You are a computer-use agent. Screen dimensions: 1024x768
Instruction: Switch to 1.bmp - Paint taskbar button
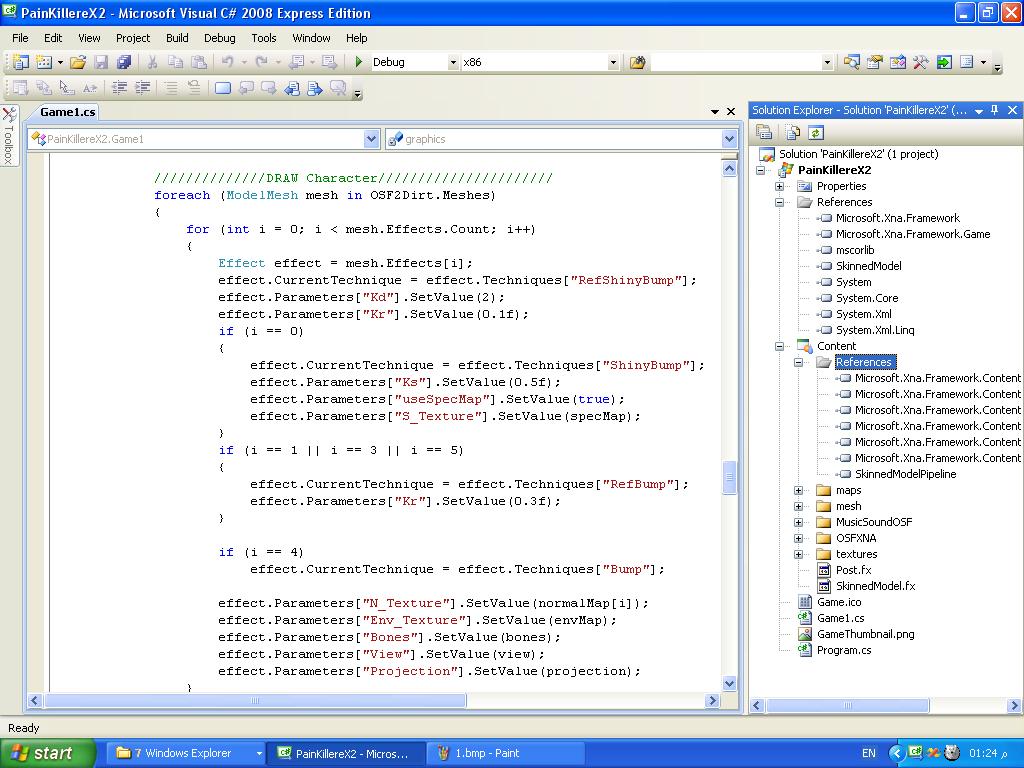pos(504,753)
